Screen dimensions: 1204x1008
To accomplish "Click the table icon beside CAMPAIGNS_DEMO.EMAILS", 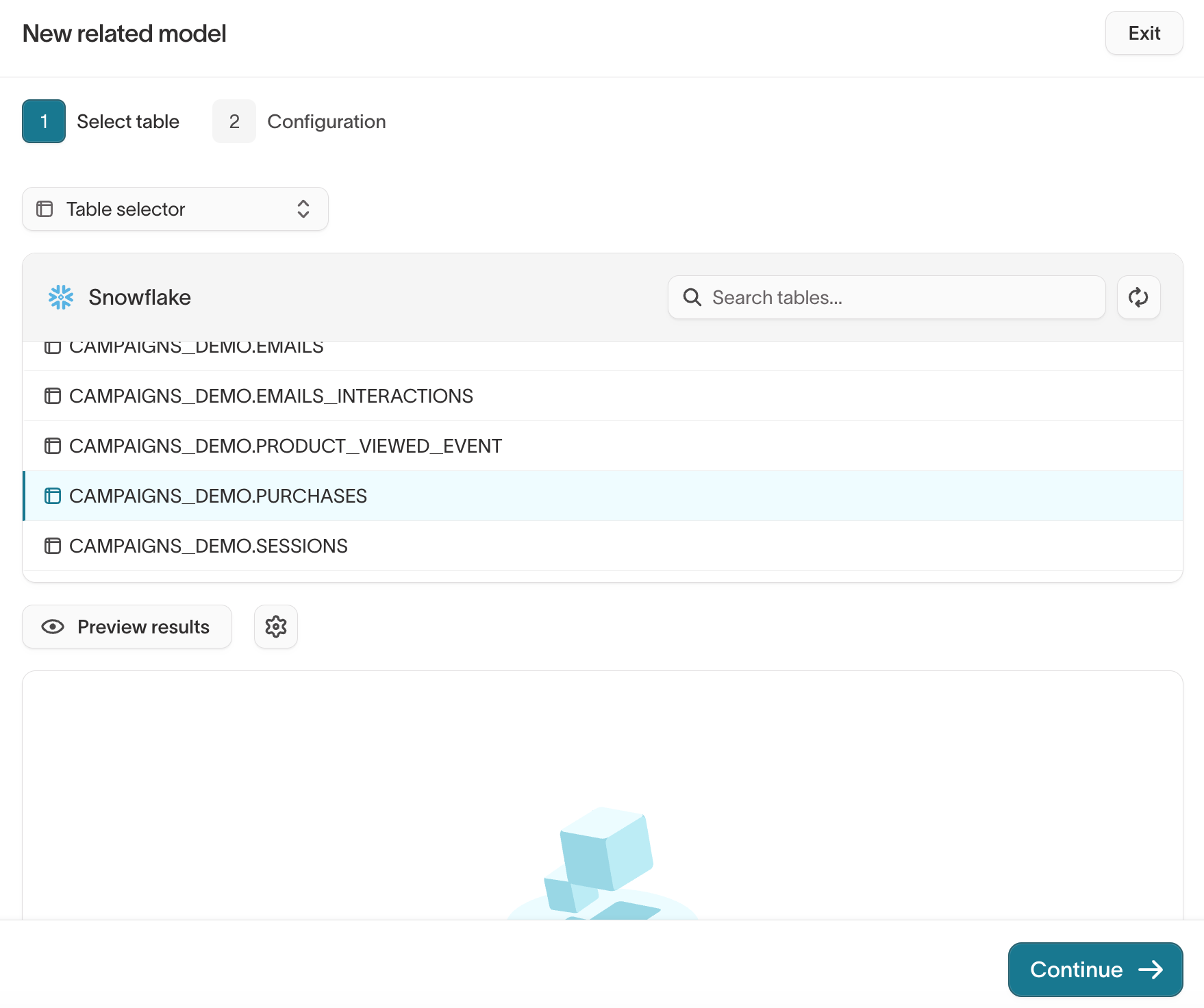I will point(53,346).
